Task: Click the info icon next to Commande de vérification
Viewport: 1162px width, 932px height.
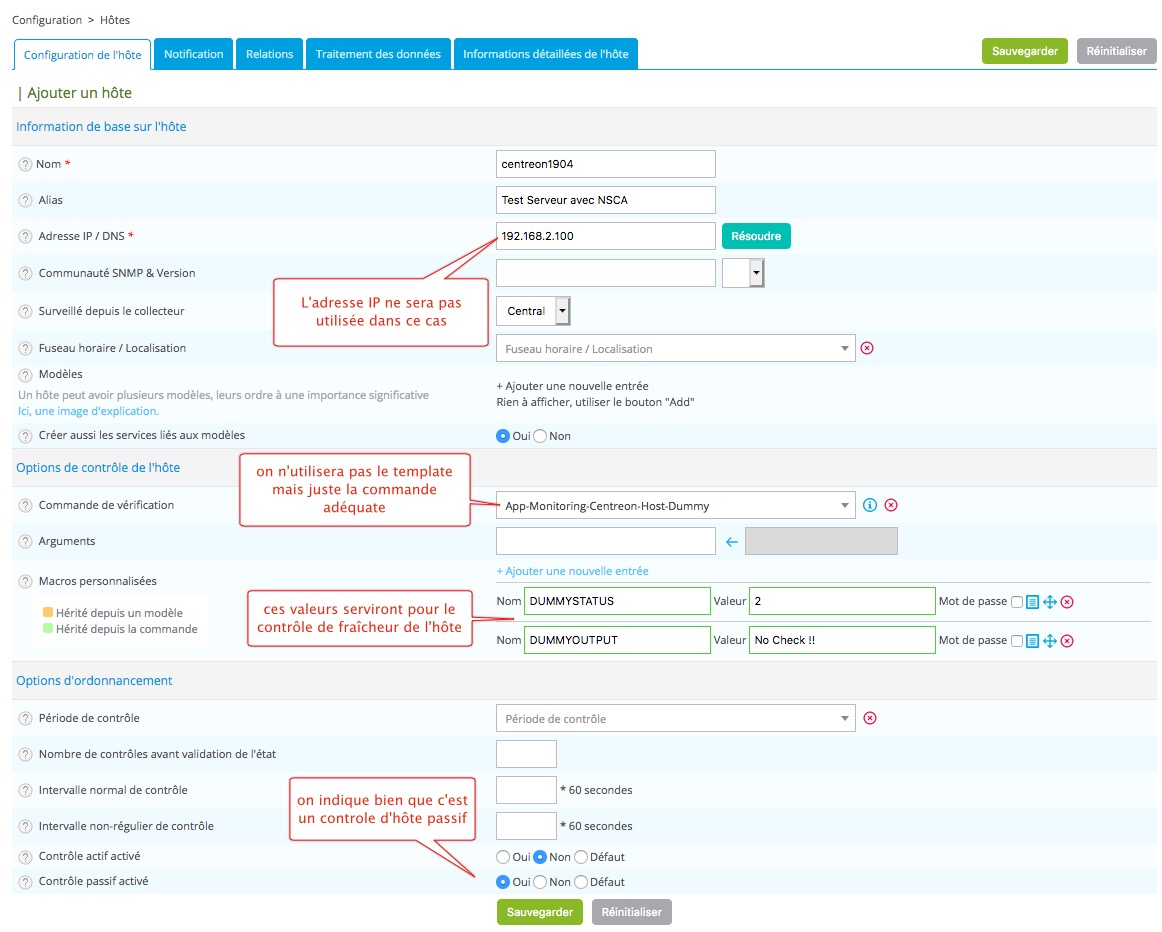Action: [869, 505]
